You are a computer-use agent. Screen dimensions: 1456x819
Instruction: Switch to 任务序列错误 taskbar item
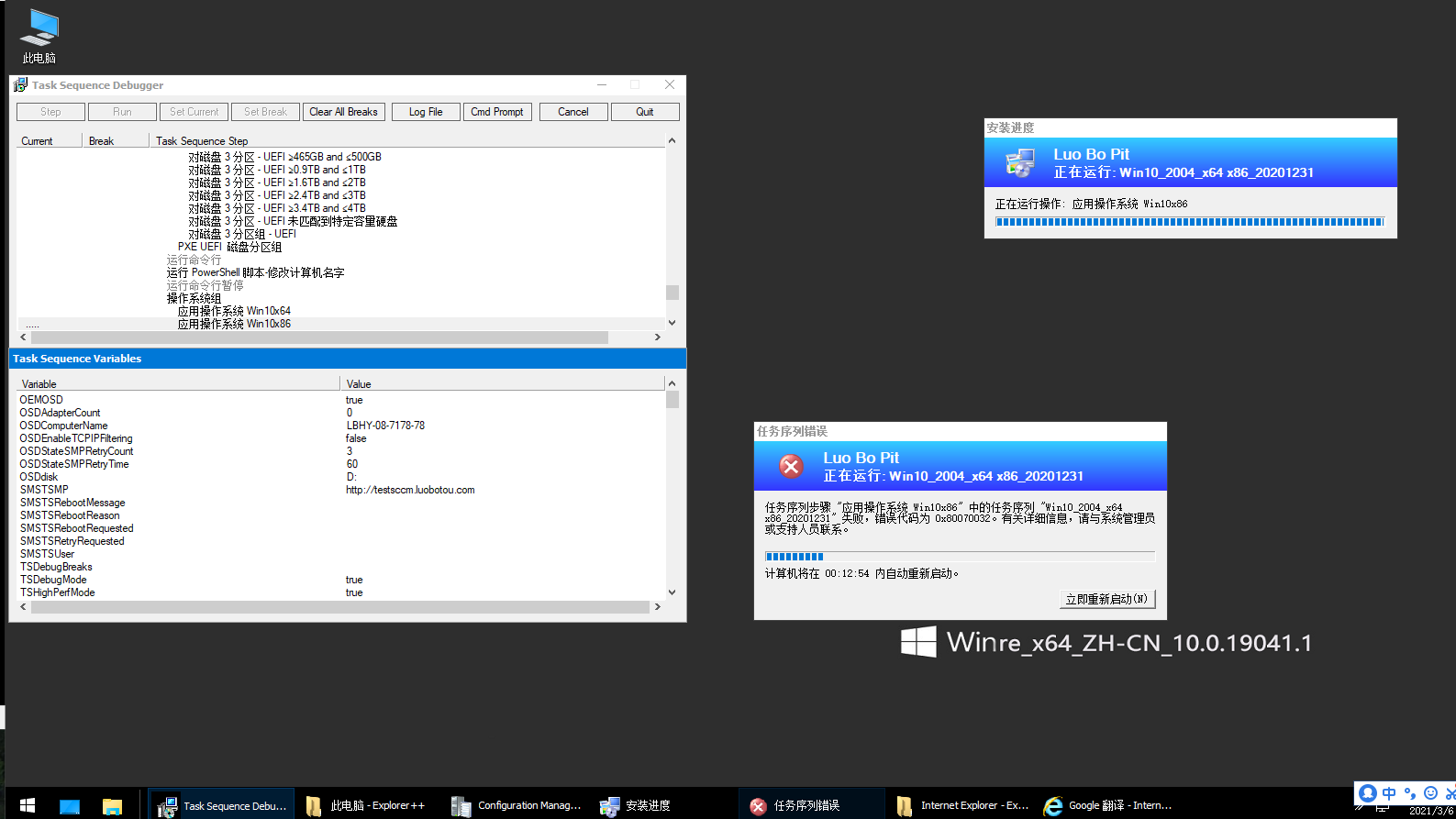tap(811, 805)
